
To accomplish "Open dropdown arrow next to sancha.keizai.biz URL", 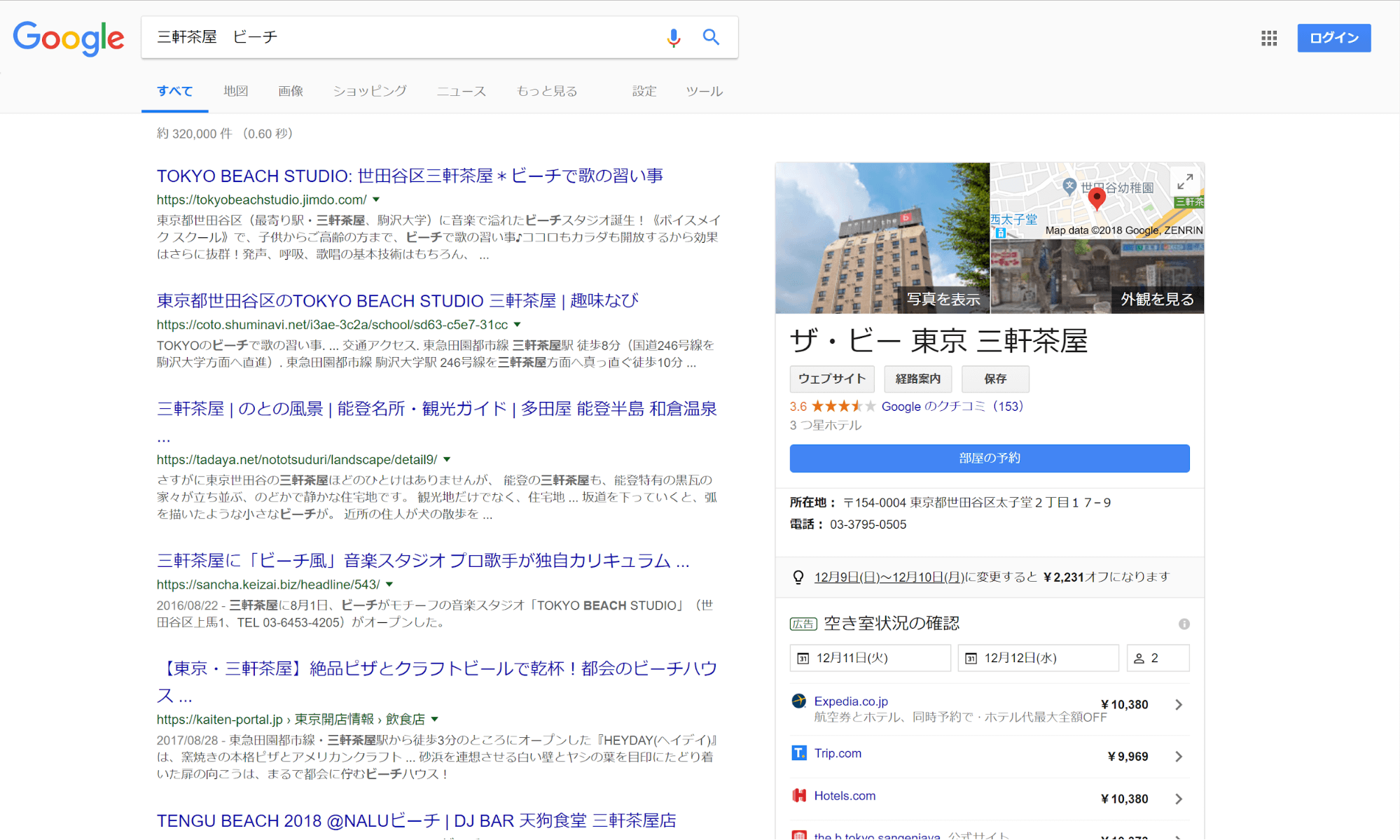I will click(389, 584).
